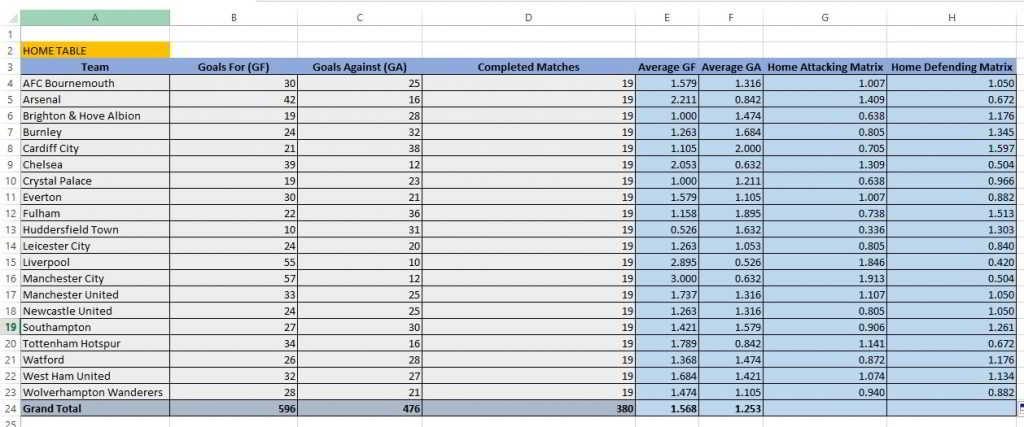The width and height of the screenshot is (1024, 427).
Task: Select the AFC Bournemouth cell
Action: (95, 83)
